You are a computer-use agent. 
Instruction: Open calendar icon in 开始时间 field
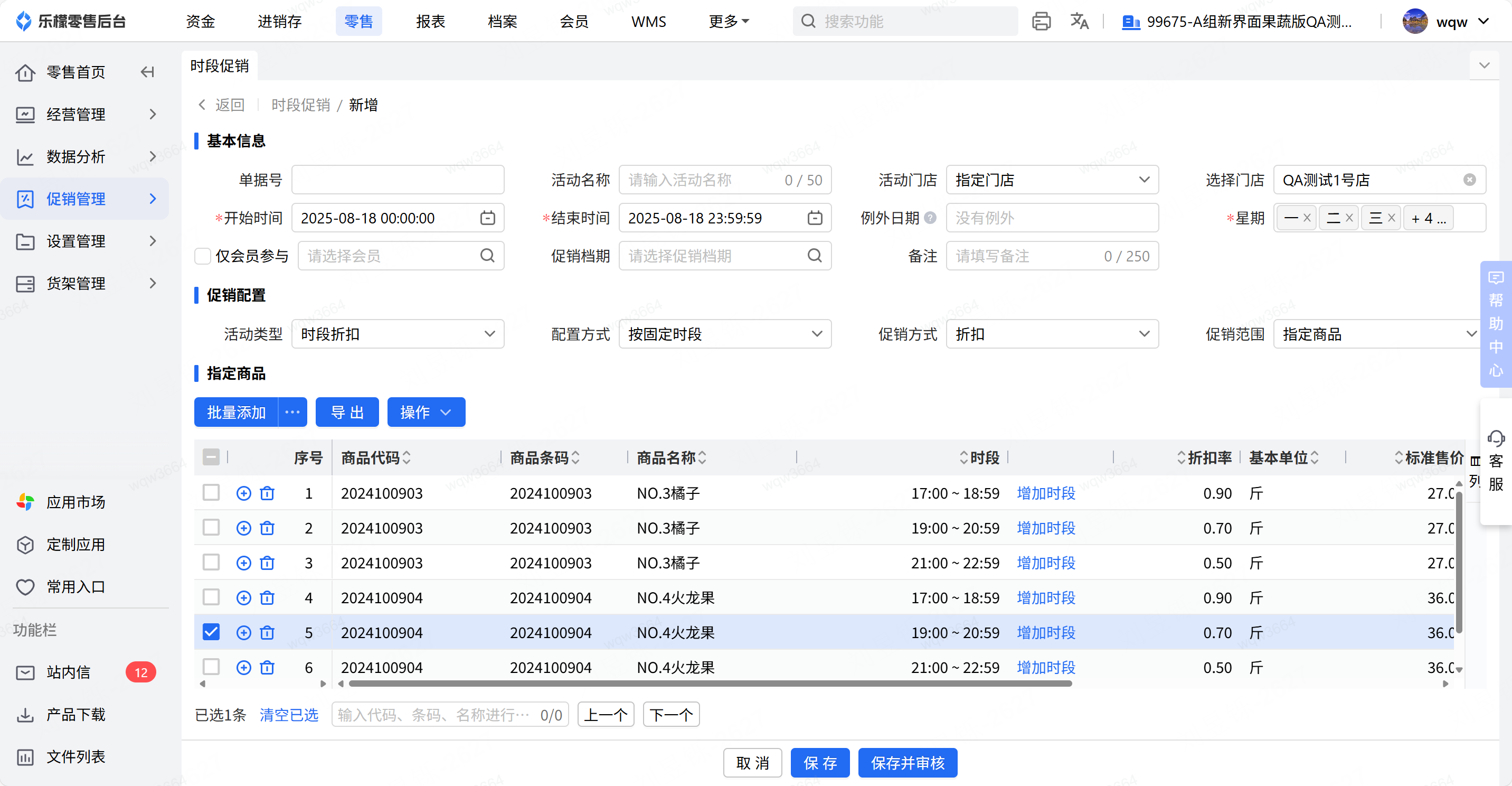(487, 218)
